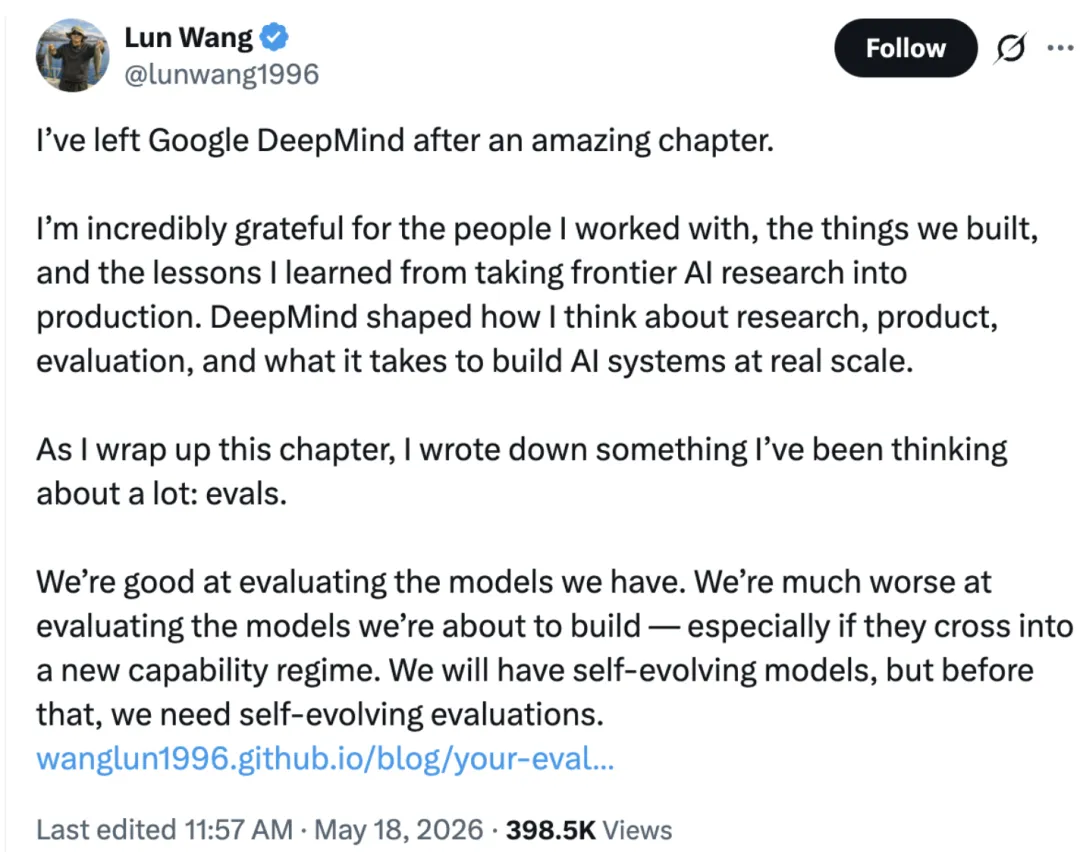Click the blue verified badge
Screen dimensions: 1080x856
pyautogui.click(x=274, y=37)
